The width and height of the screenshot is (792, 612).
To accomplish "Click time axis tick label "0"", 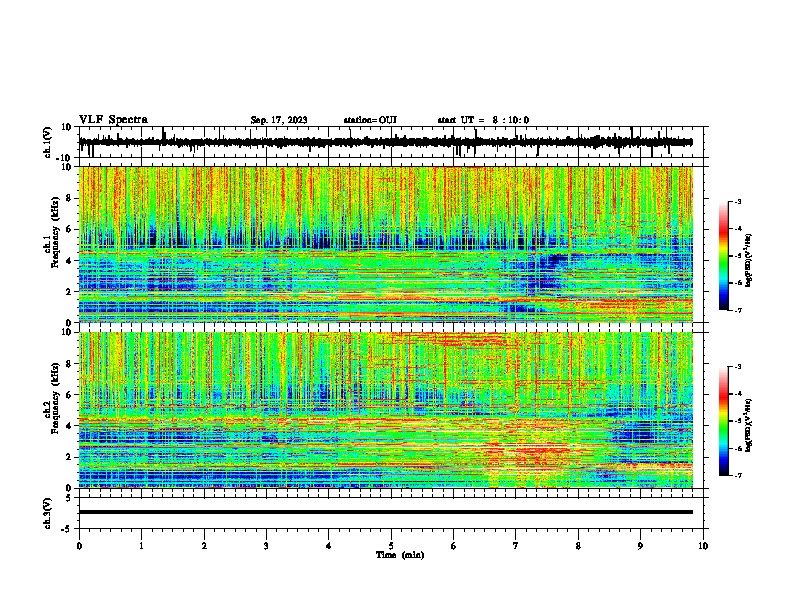I will click(79, 546).
